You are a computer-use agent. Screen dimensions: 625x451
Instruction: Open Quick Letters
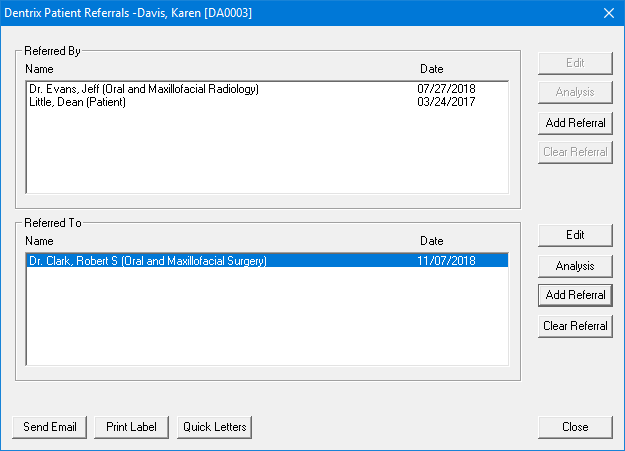(214, 427)
